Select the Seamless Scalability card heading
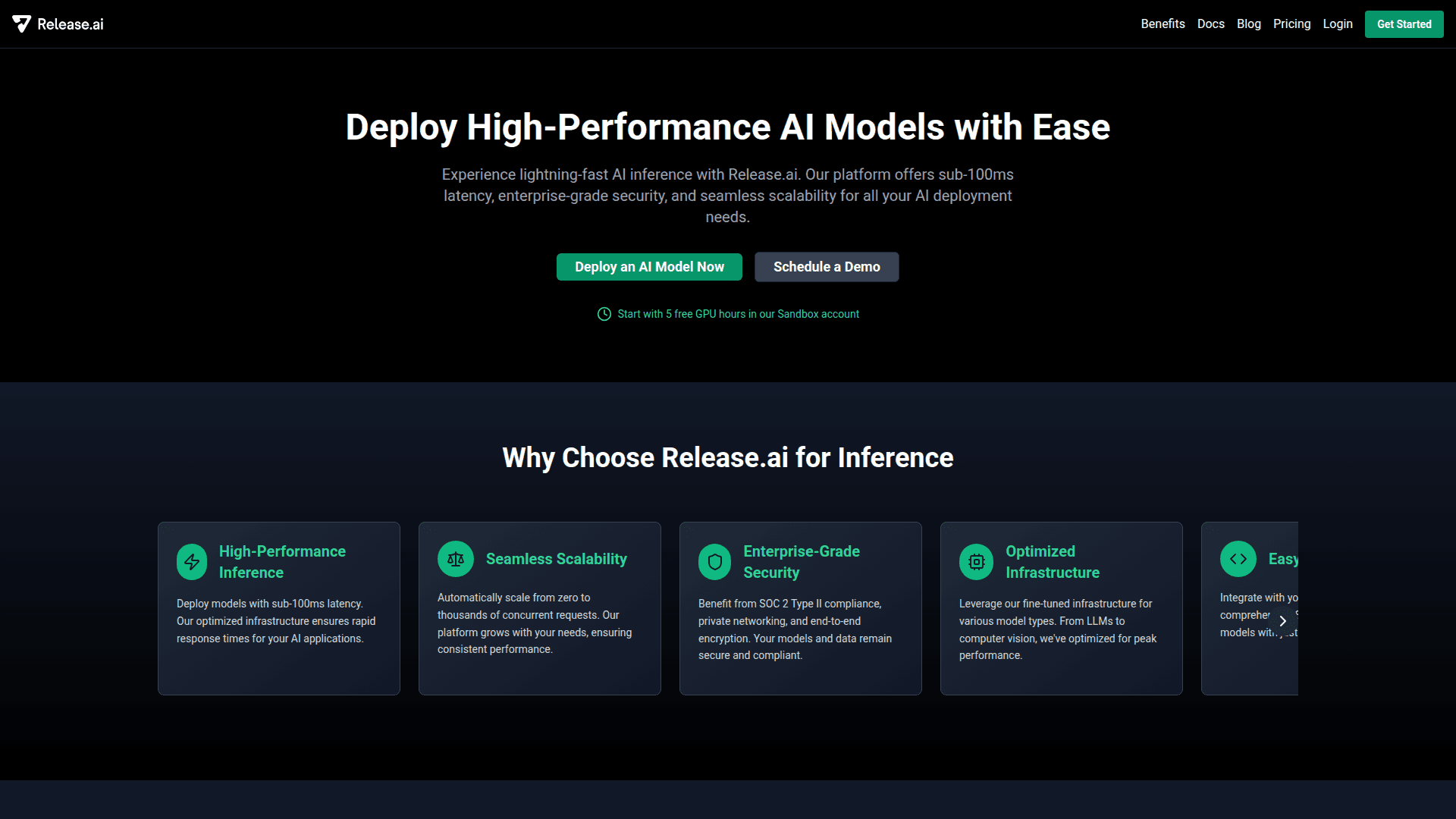The image size is (1456, 819). [x=556, y=559]
